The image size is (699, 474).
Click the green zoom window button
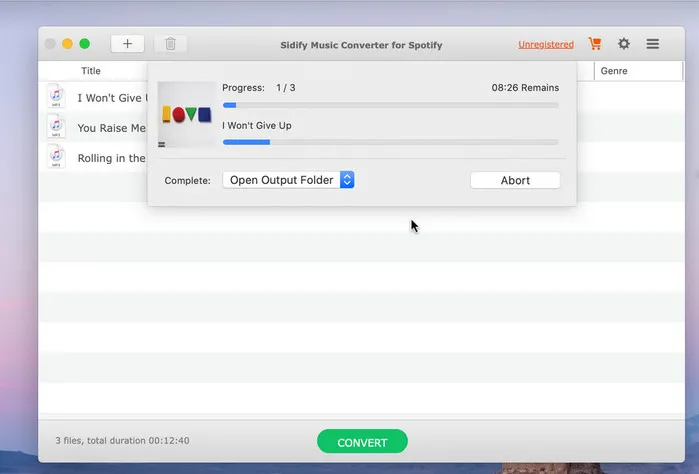pyautogui.click(x=85, y=44)
